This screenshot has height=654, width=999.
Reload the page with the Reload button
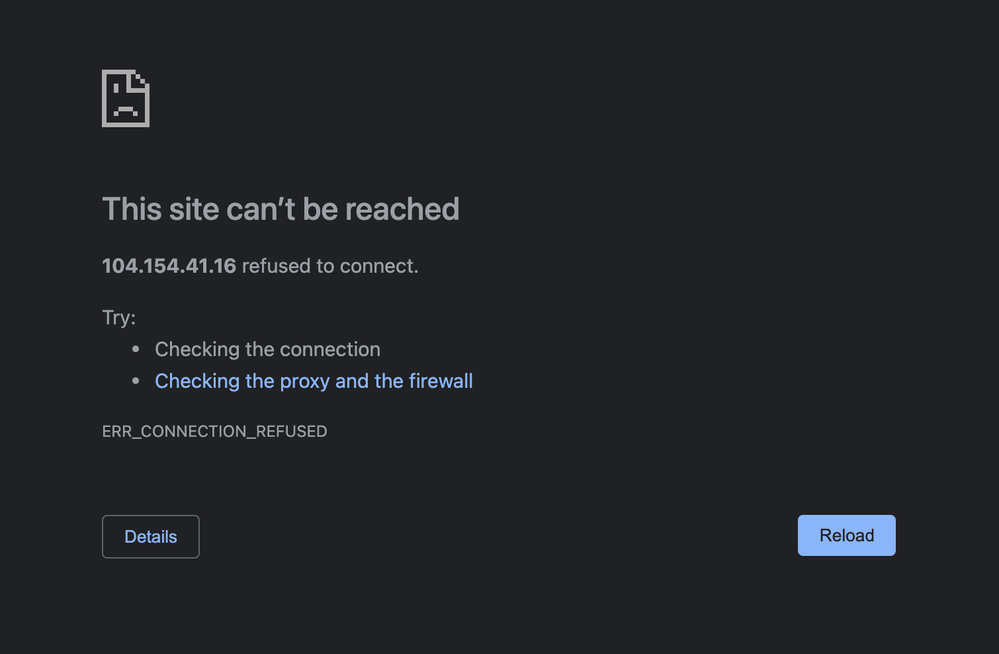click(846, 535)
